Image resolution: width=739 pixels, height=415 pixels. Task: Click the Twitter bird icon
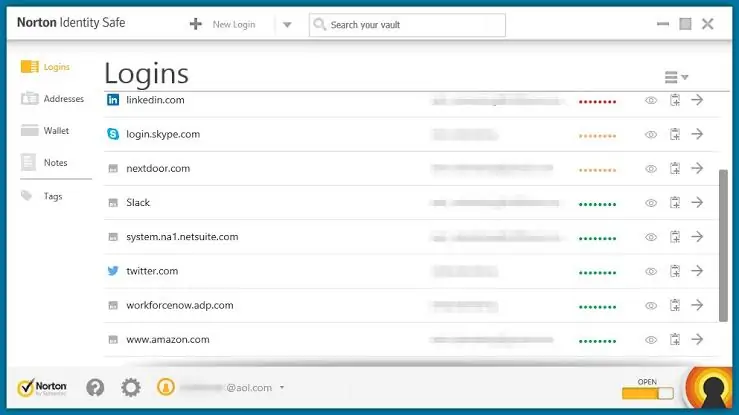point(113,271)
